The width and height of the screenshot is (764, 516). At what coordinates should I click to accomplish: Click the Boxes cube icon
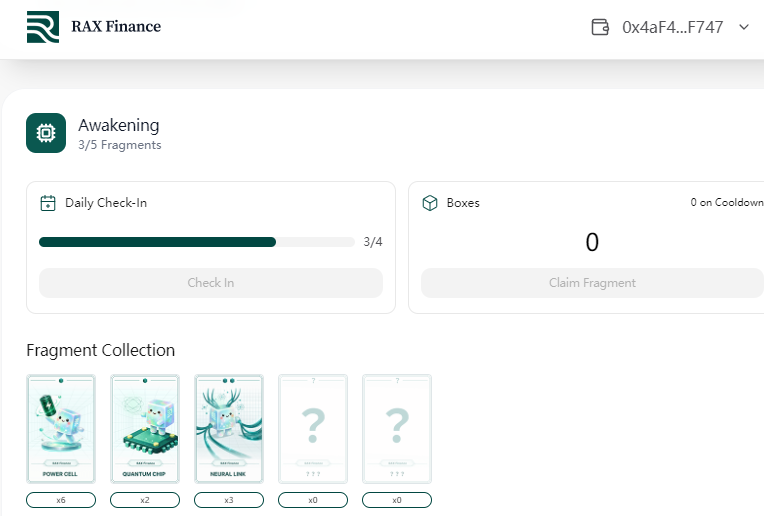pyautogui.click(x=430, y=203)
